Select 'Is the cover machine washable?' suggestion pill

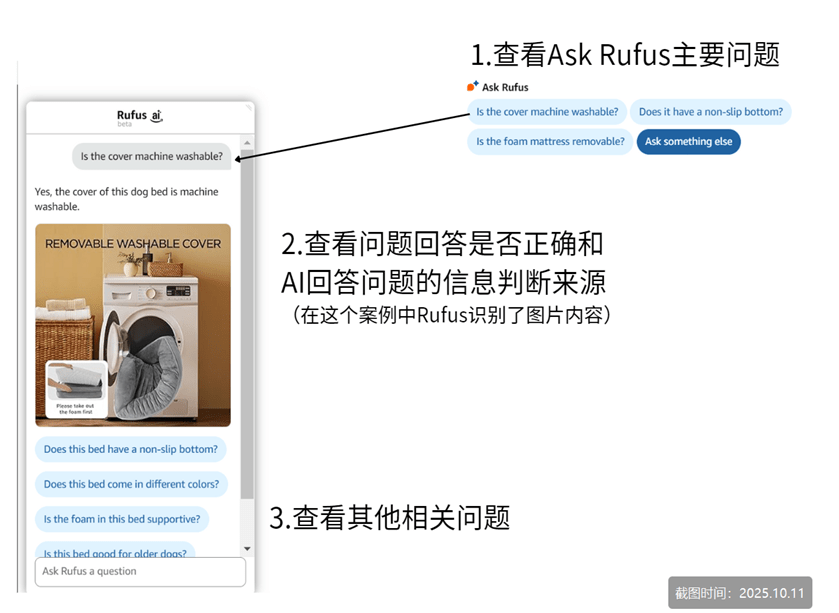[x=547, y=112]
